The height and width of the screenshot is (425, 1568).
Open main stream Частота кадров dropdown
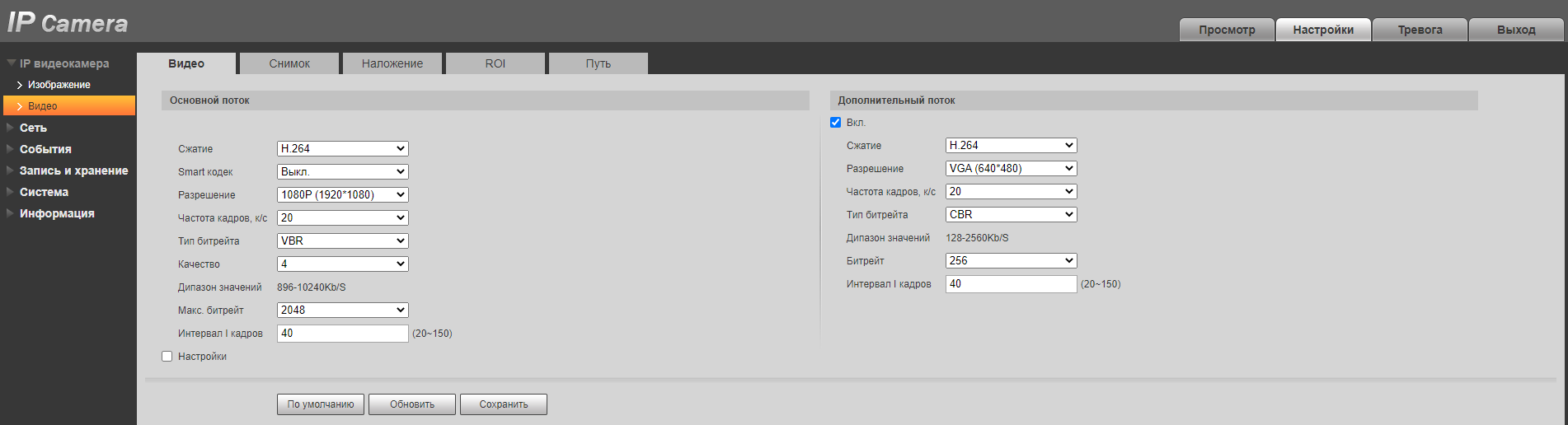[x=343, y=218]
